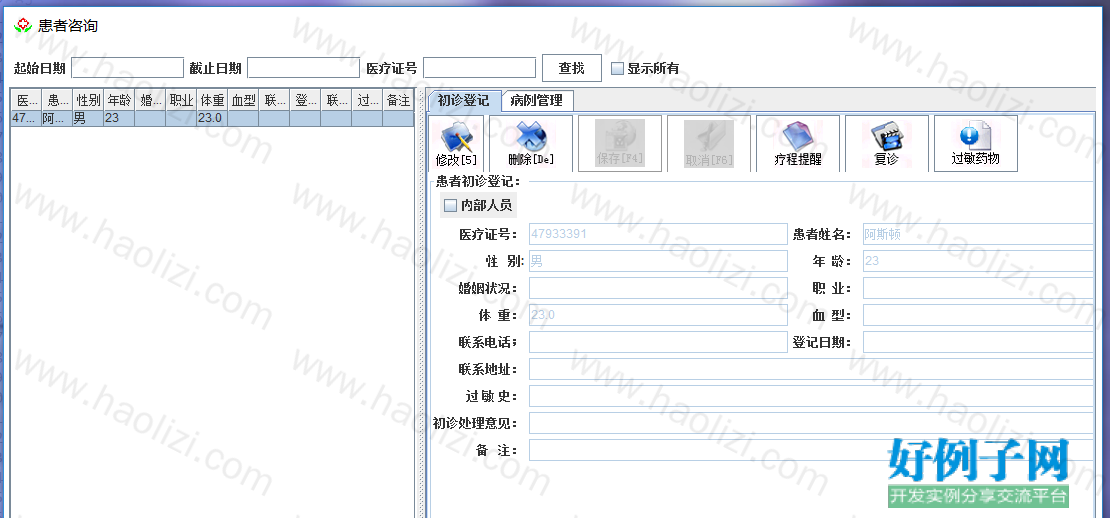Click the 联系电话 input field
Screen dimensions: 1110x518
coord(658,342)
